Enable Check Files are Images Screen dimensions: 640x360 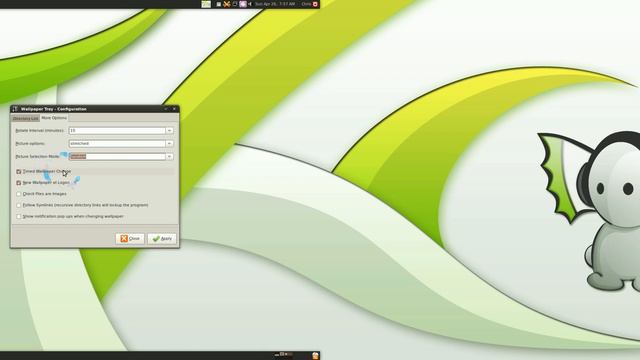click(x=19, y=194)
